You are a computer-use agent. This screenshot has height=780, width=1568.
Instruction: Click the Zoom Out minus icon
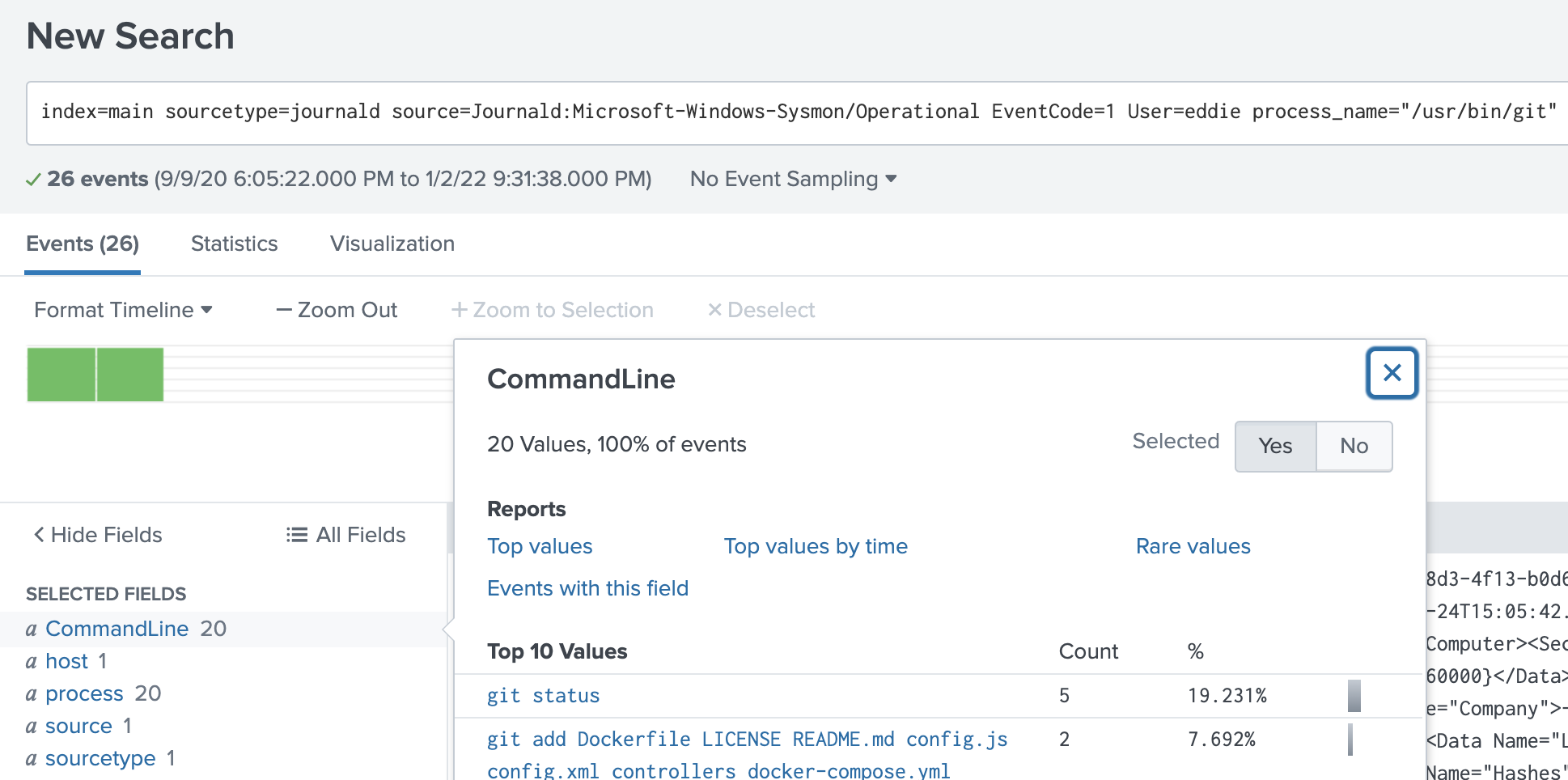click(x=284, y=310)
